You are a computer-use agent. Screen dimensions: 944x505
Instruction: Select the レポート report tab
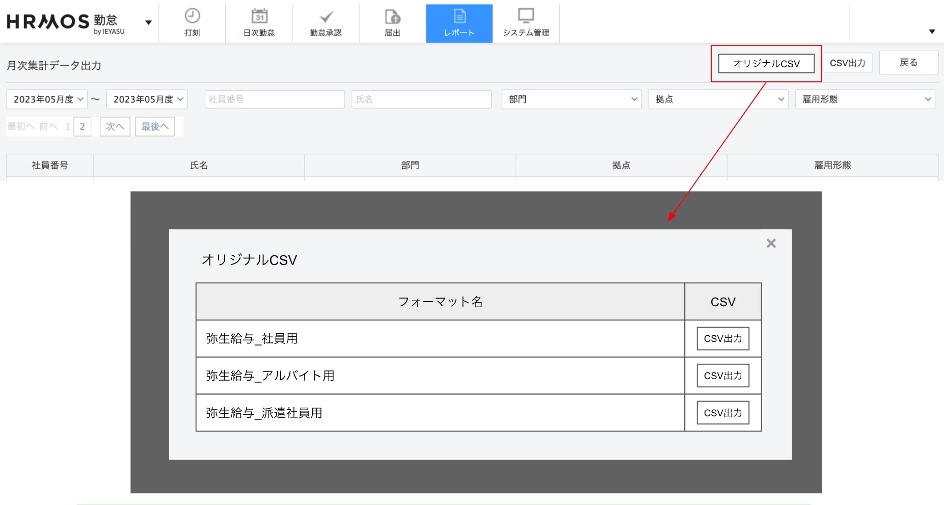459,22
